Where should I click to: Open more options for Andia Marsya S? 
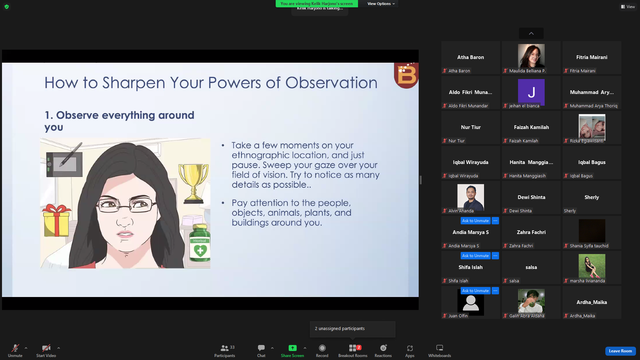495,221
